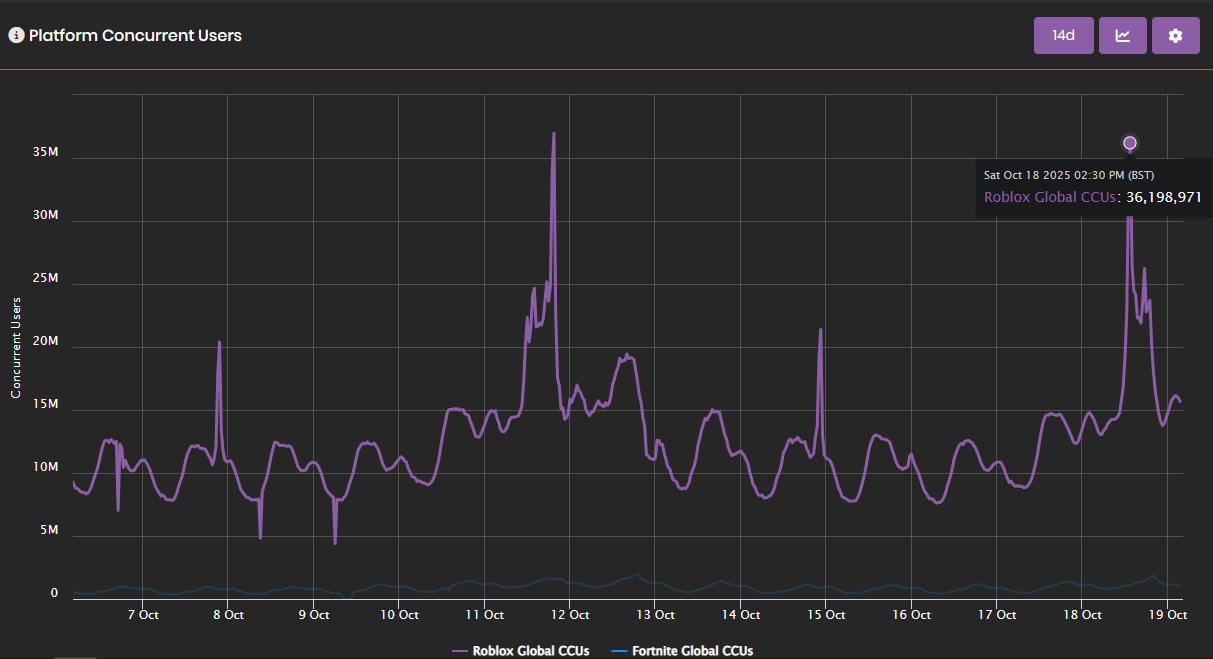Image resolution: width=1213 pixels, height=659 pixels.
Task: Toggle Fortnite Global CCUs series in legend
Action: point(680,651)
